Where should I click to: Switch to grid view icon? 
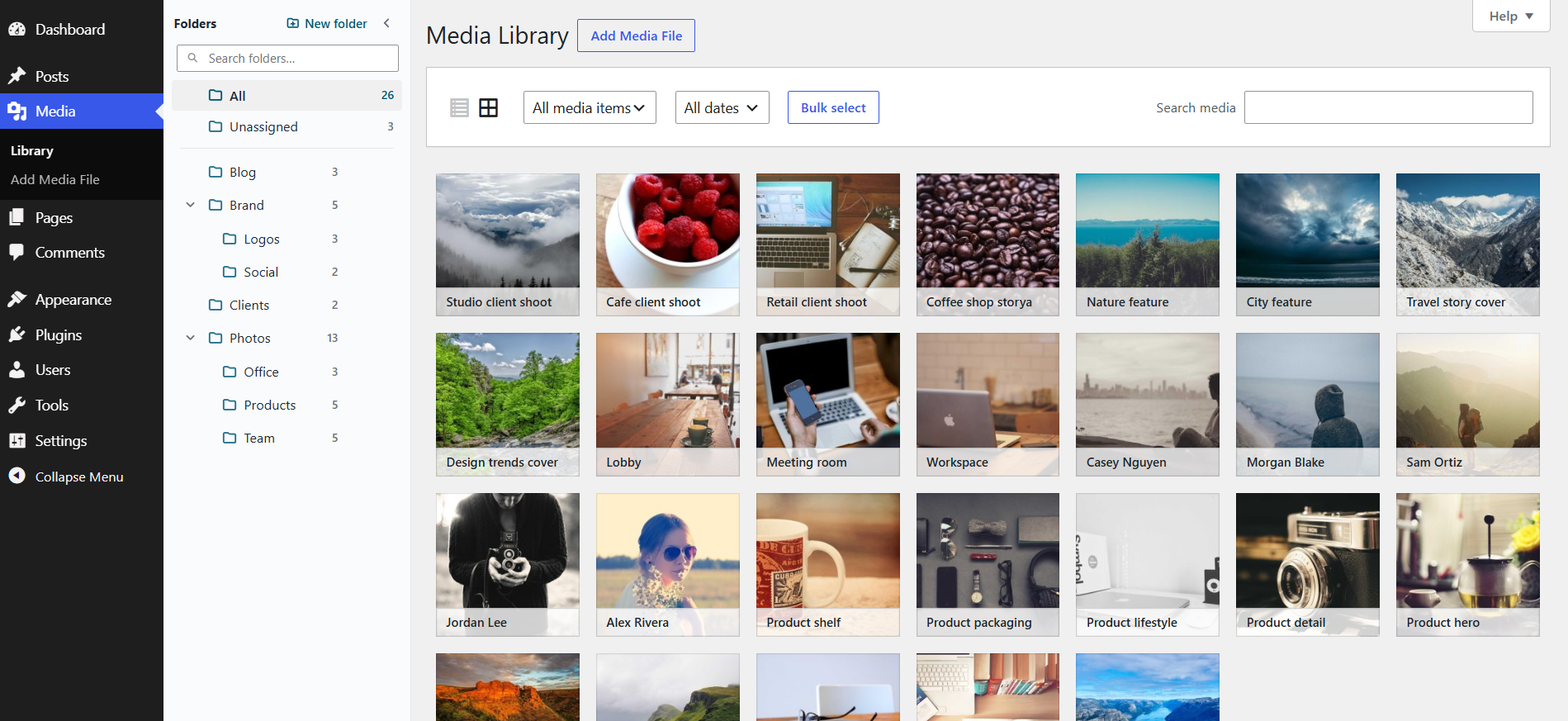[x=489, y=107]
